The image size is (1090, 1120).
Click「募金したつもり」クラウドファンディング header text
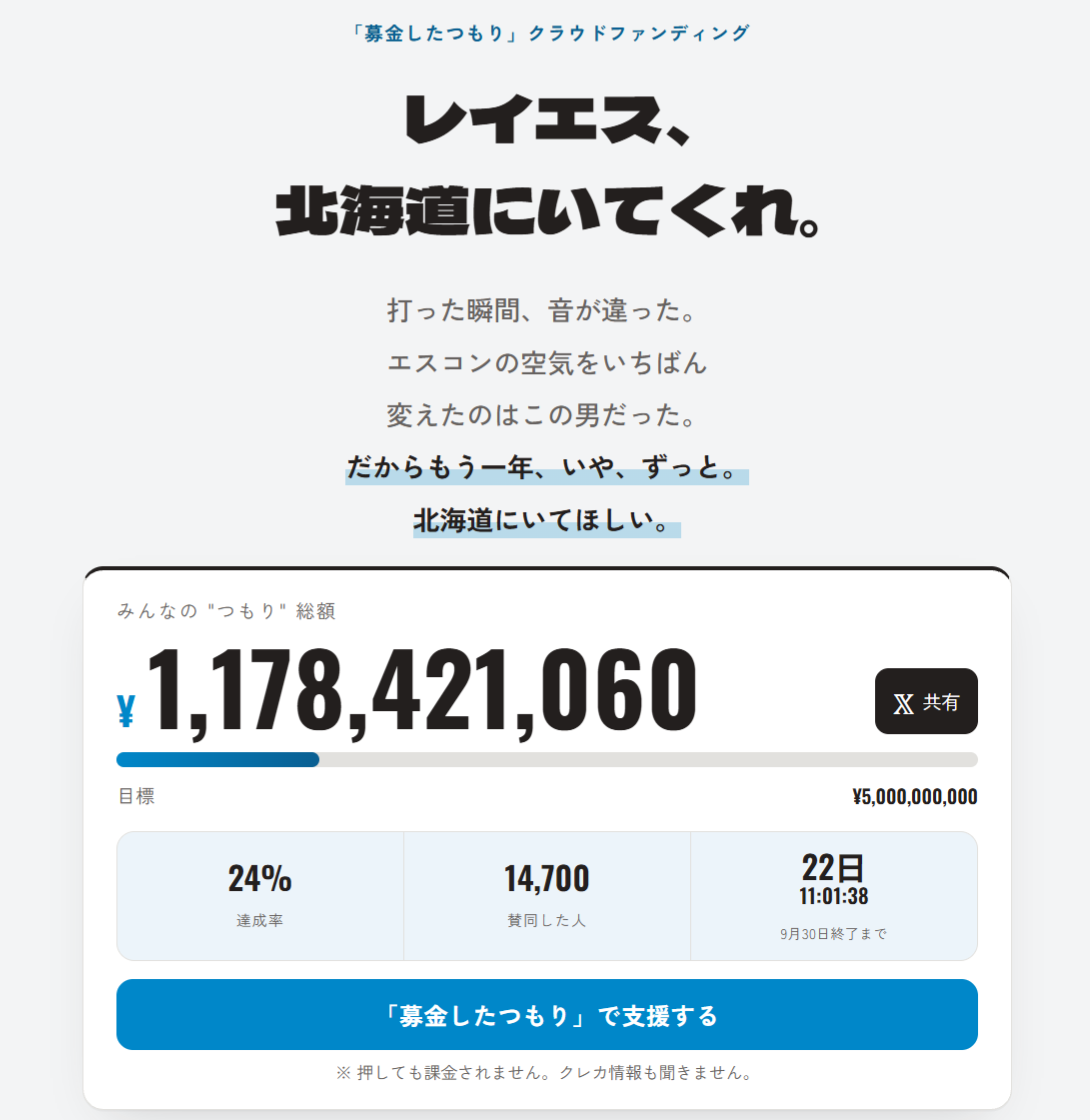click(x=549, y=33)
